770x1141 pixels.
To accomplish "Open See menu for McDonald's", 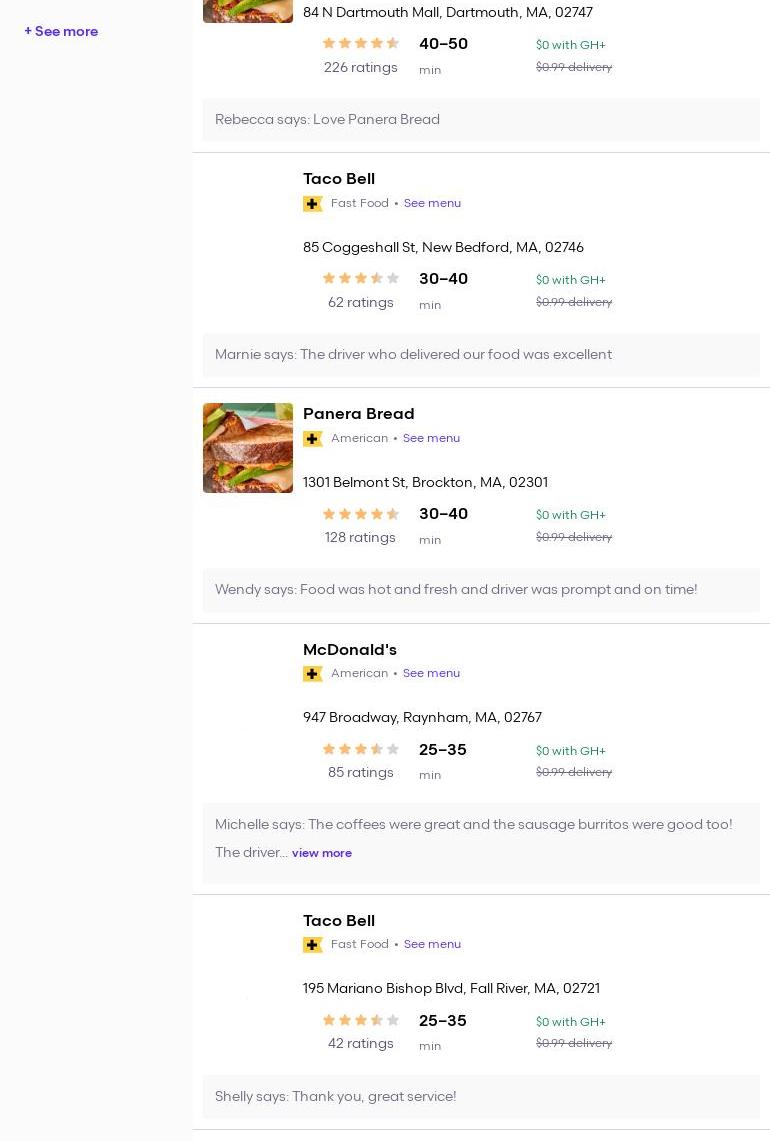I will click(x=431, y=673).
